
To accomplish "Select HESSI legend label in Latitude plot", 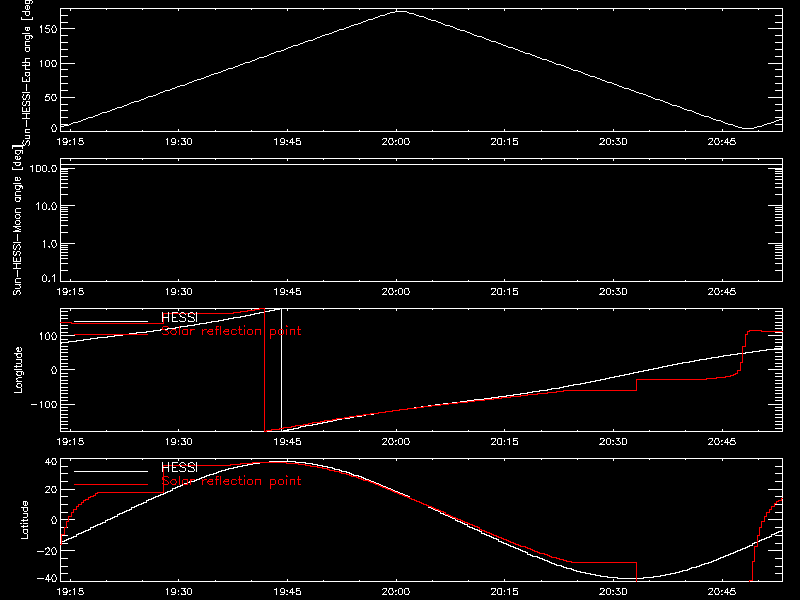I will coord(179,467).
